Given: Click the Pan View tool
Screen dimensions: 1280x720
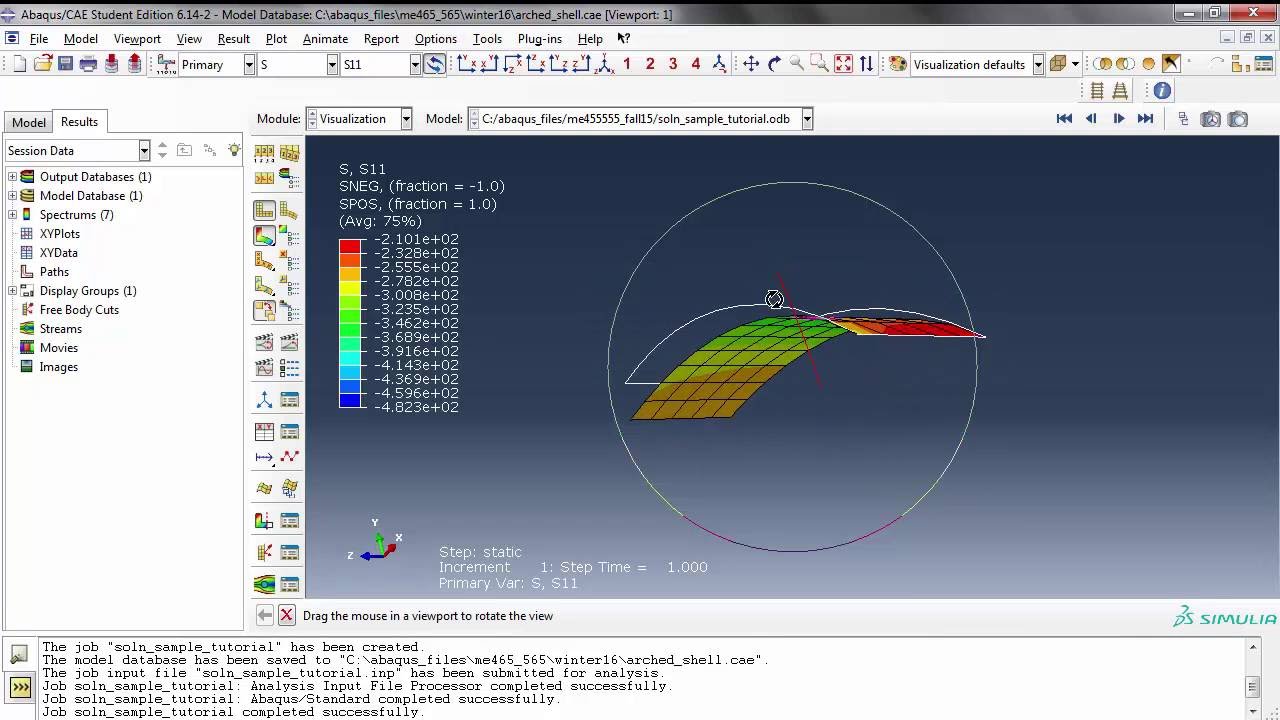Looking at the screenshot, I should [751, 64].
